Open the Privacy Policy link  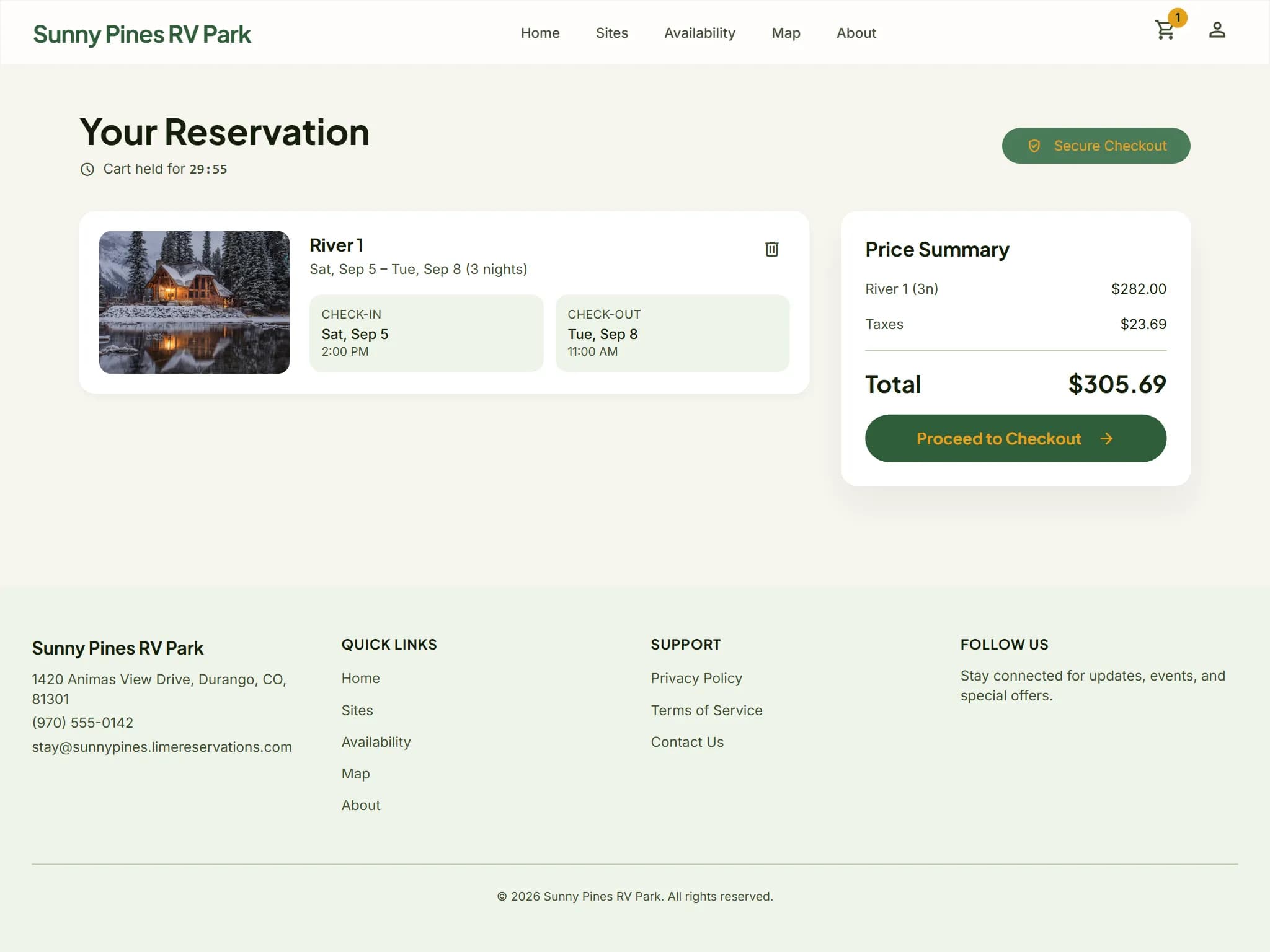point(696,678)
